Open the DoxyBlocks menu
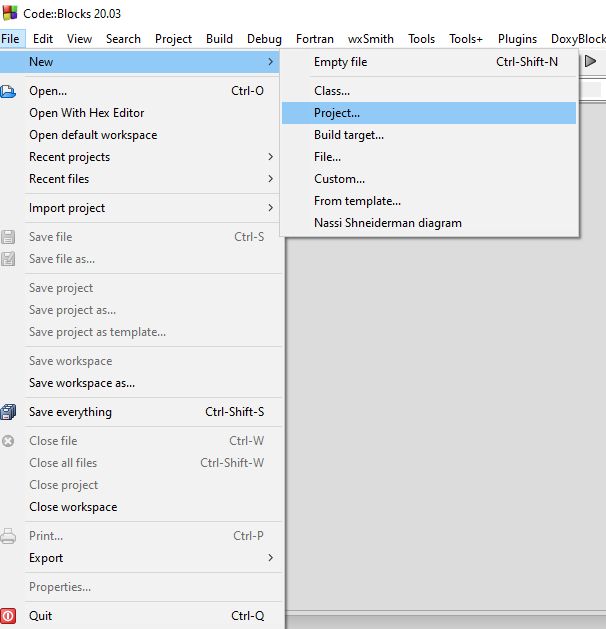Image resolution: width=606 pixels, height=629 pixels. tap(578, 39)
